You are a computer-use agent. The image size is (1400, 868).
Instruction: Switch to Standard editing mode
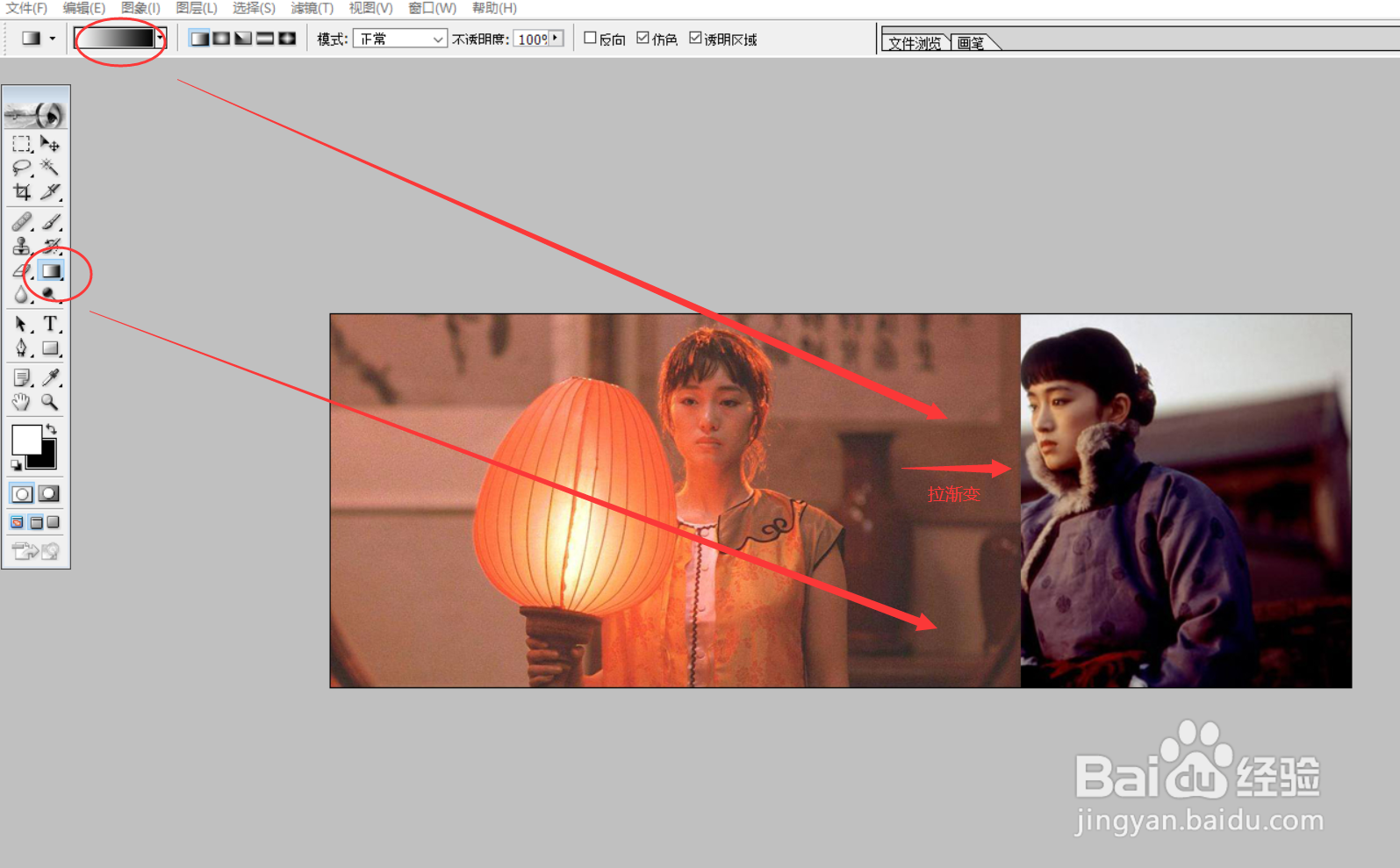point(22,494)
